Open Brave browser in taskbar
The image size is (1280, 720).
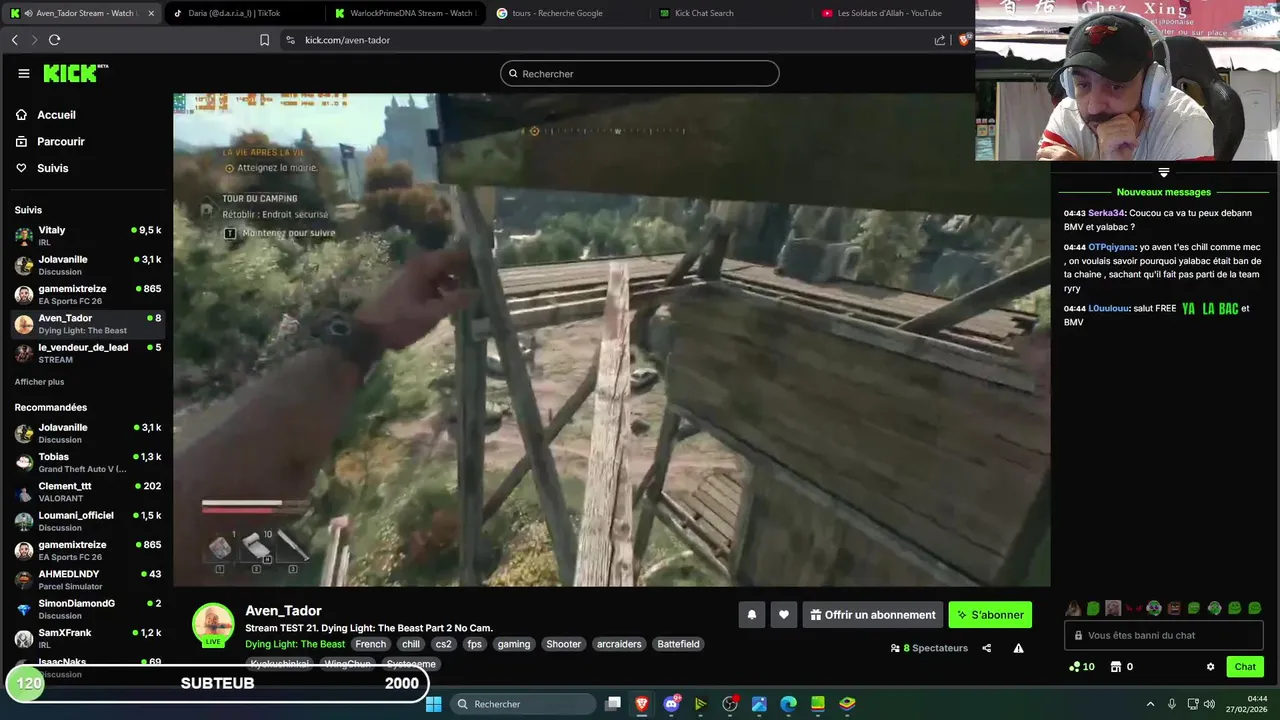click(642, 704)
